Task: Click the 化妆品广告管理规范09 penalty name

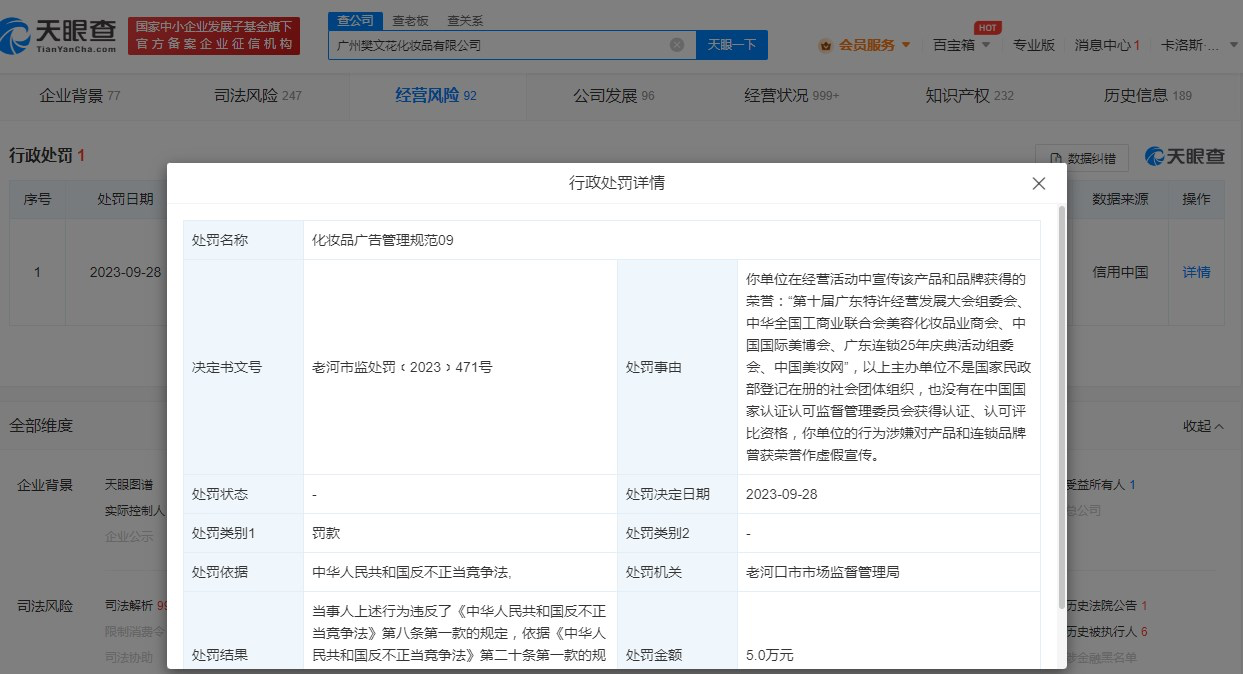Action: pos(383,240)
